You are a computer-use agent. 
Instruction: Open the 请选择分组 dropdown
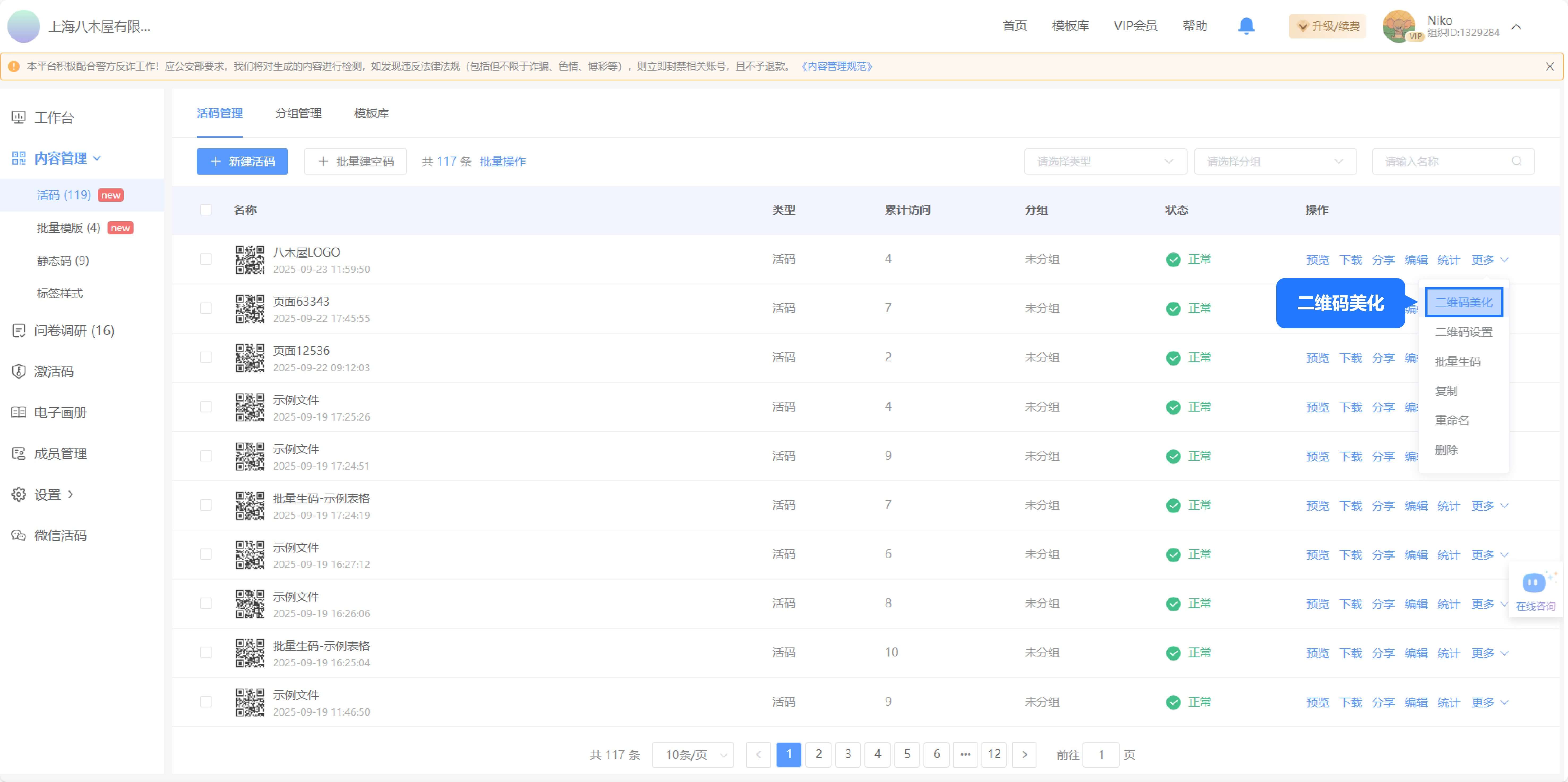click(x=1275, y=161)
